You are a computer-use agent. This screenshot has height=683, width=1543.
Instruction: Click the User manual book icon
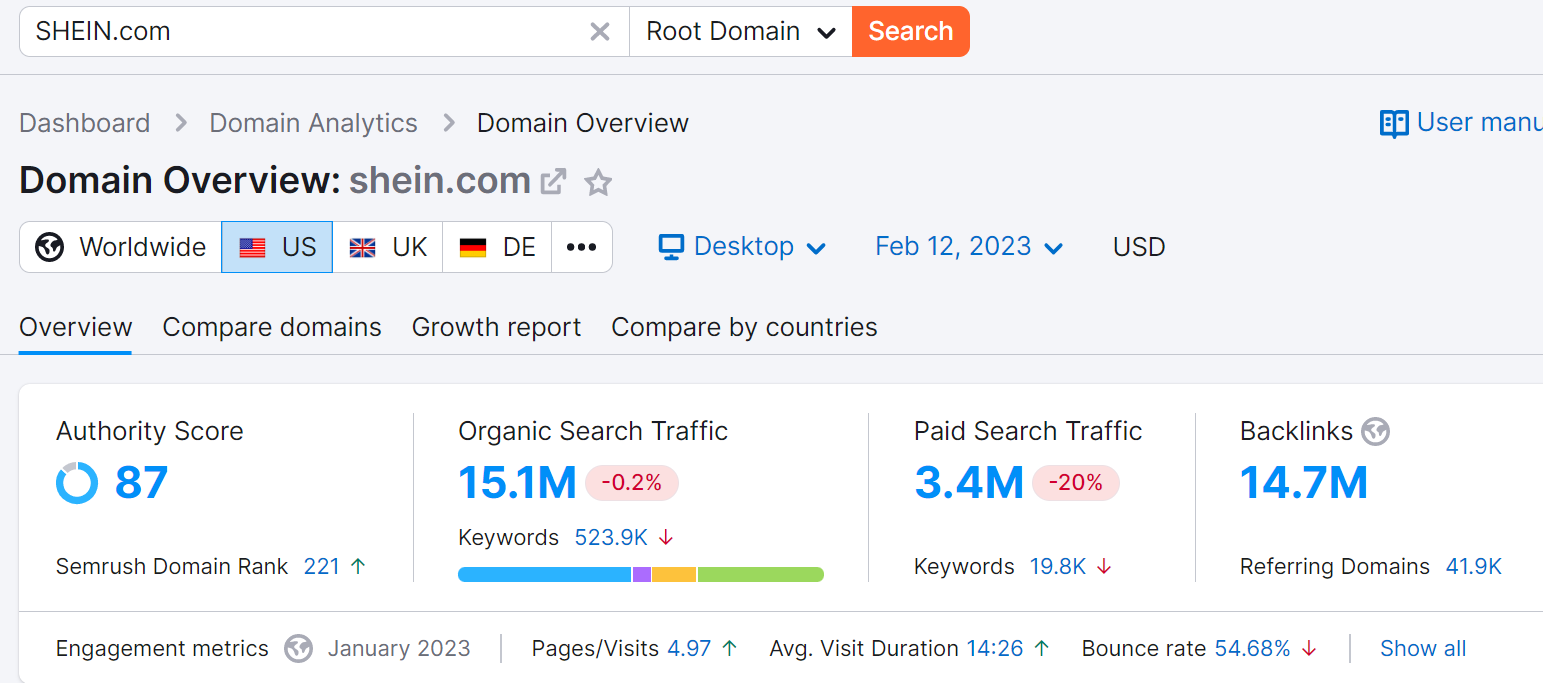[1393, 123]
